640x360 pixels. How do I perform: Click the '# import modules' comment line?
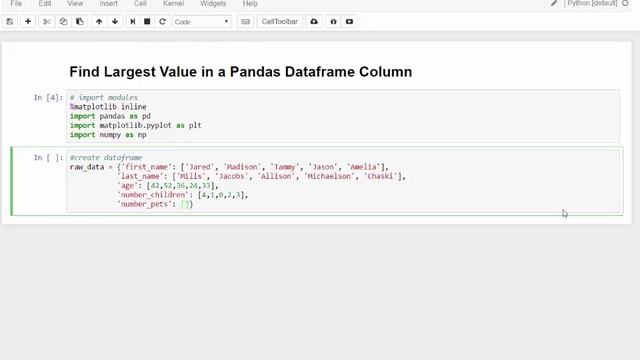(104, 98)
